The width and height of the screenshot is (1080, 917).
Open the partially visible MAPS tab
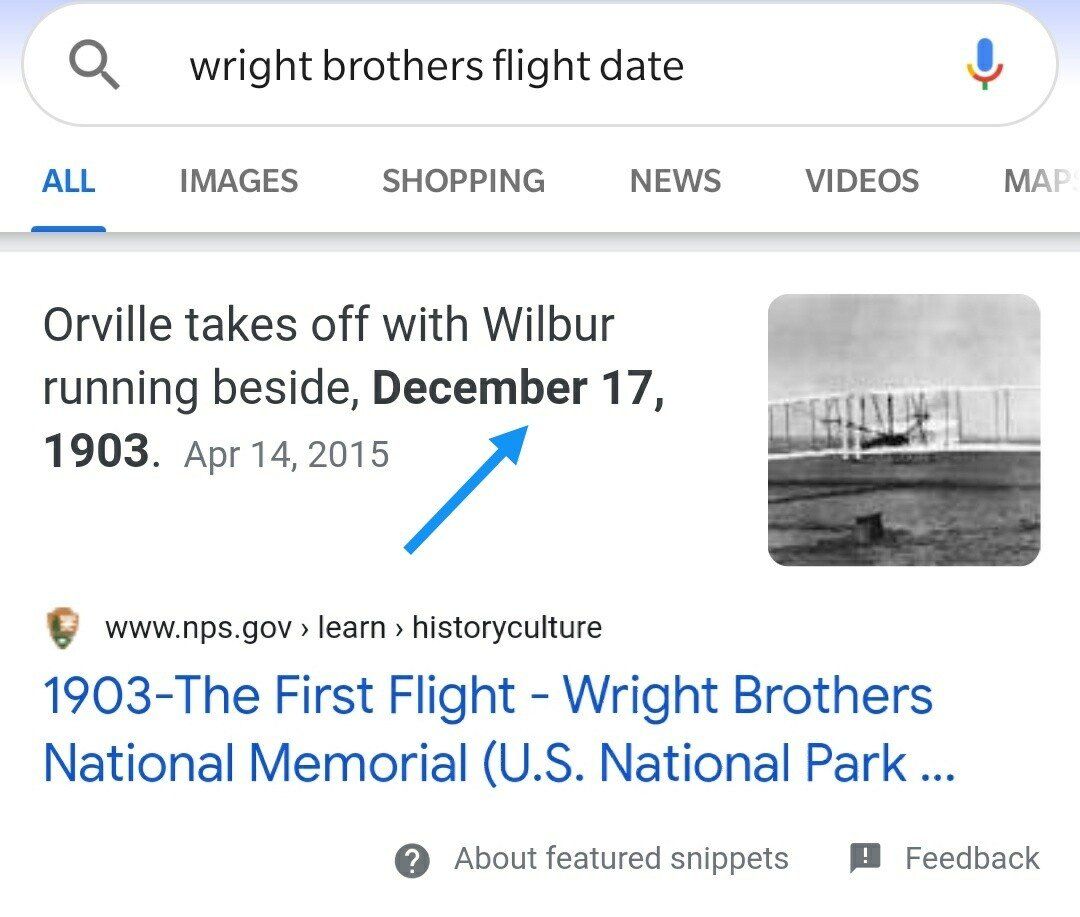tap(1040, 181)
